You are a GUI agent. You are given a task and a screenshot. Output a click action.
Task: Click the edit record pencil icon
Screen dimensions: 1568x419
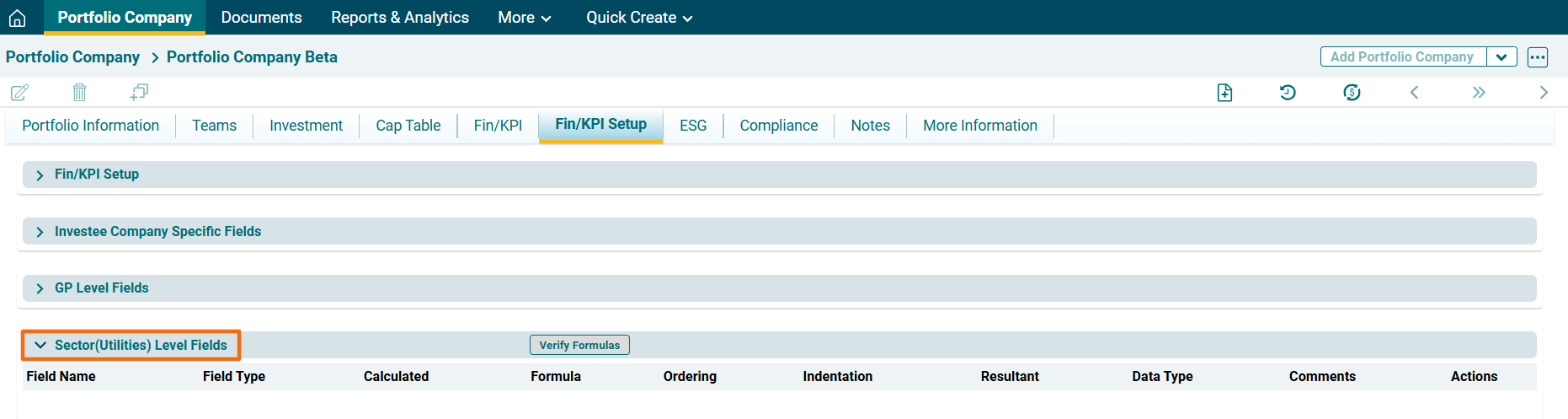19,92
